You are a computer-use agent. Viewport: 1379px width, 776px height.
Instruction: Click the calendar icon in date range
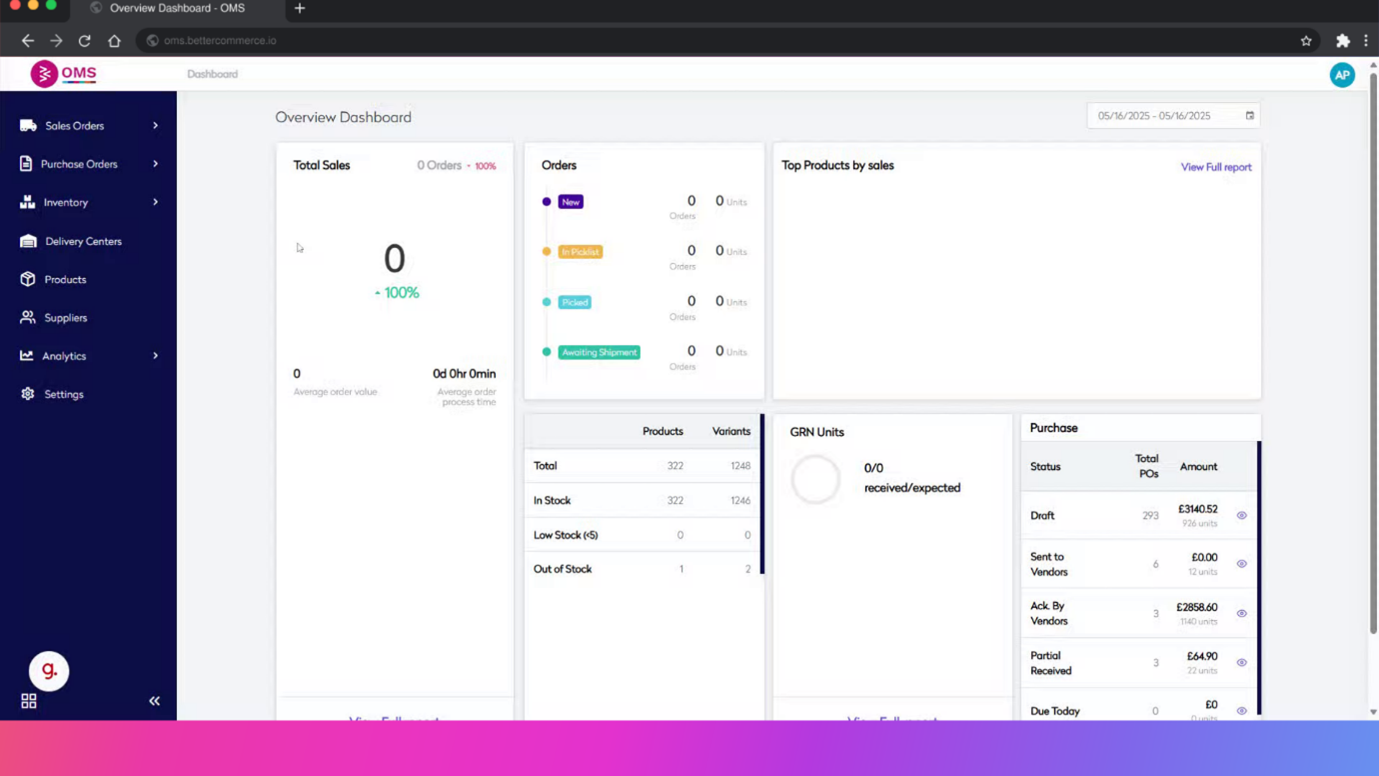click(x=1249, y=116)
